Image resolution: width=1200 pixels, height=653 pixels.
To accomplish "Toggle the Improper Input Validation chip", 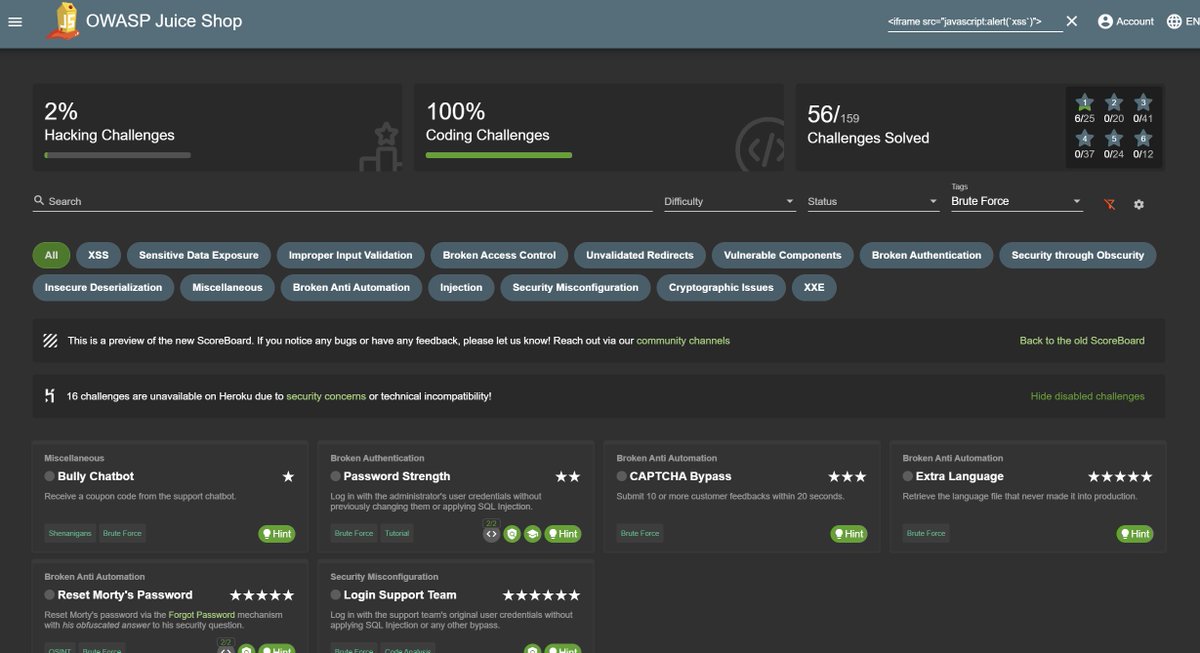I will tap(350, 255).
